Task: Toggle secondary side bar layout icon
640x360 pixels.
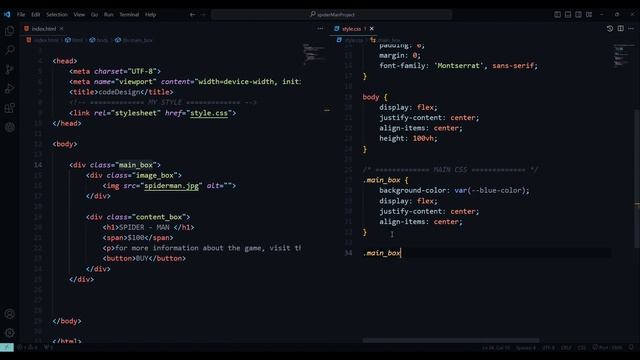Action: click(x=578, y=15)
